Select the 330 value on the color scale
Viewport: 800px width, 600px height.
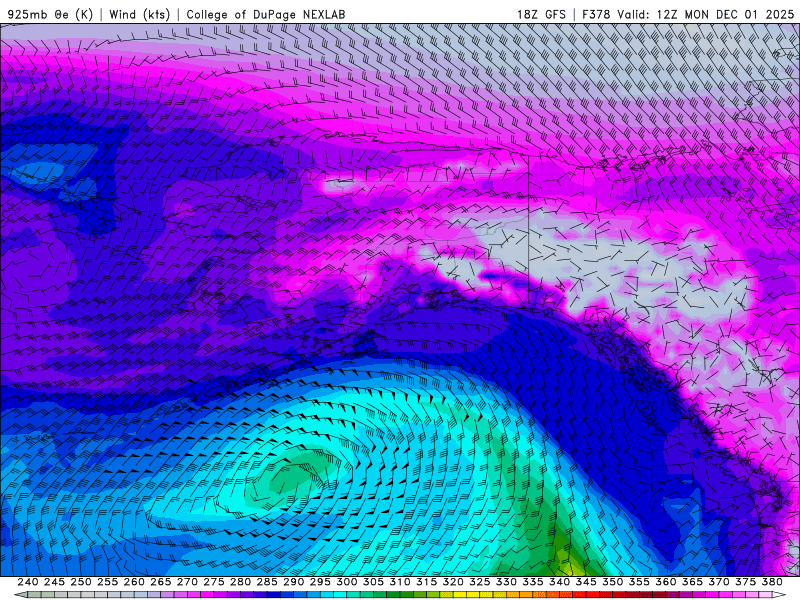point(506,582)
